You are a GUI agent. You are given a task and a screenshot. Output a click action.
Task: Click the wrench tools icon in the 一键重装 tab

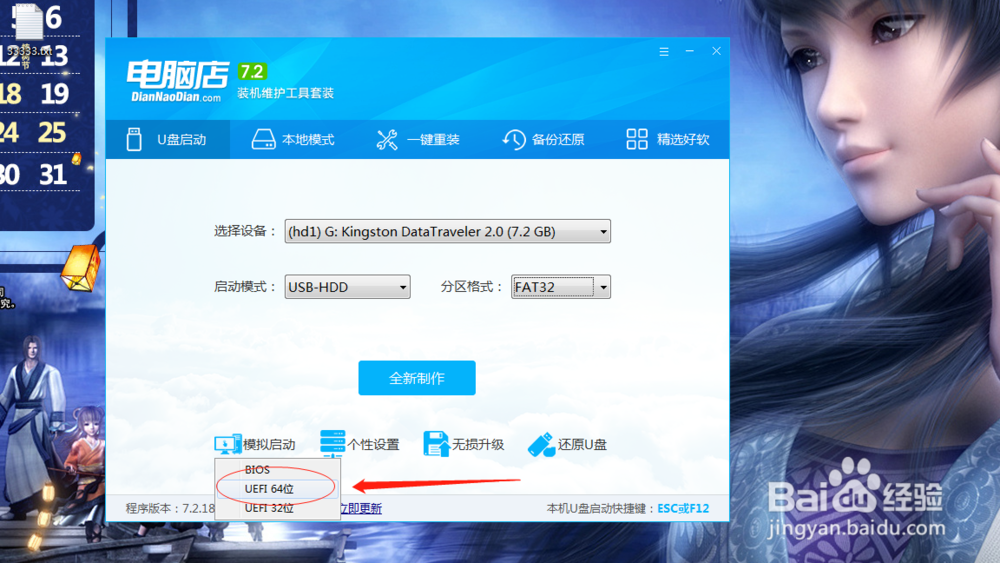coord(386,140)
